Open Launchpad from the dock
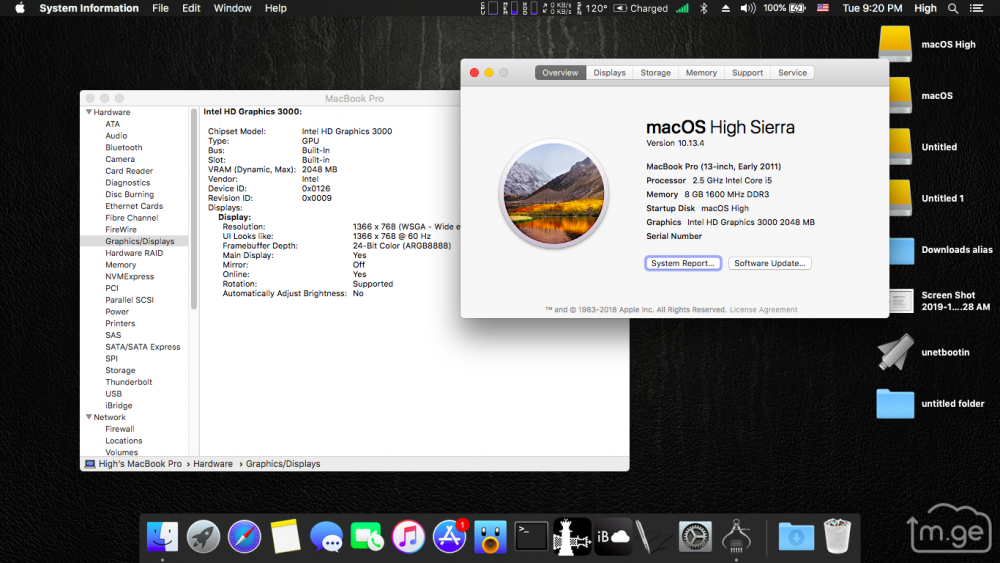Viewport: 1000px width, 563px height. [203, 537]
